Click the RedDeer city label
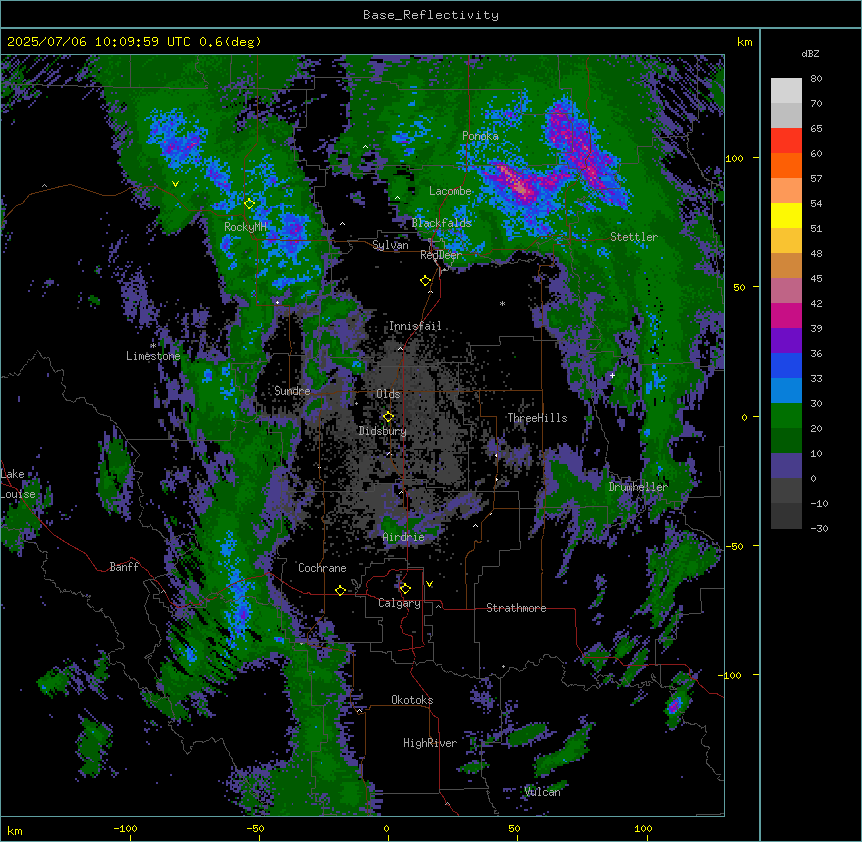862x842 pixels. pos(441,255)
